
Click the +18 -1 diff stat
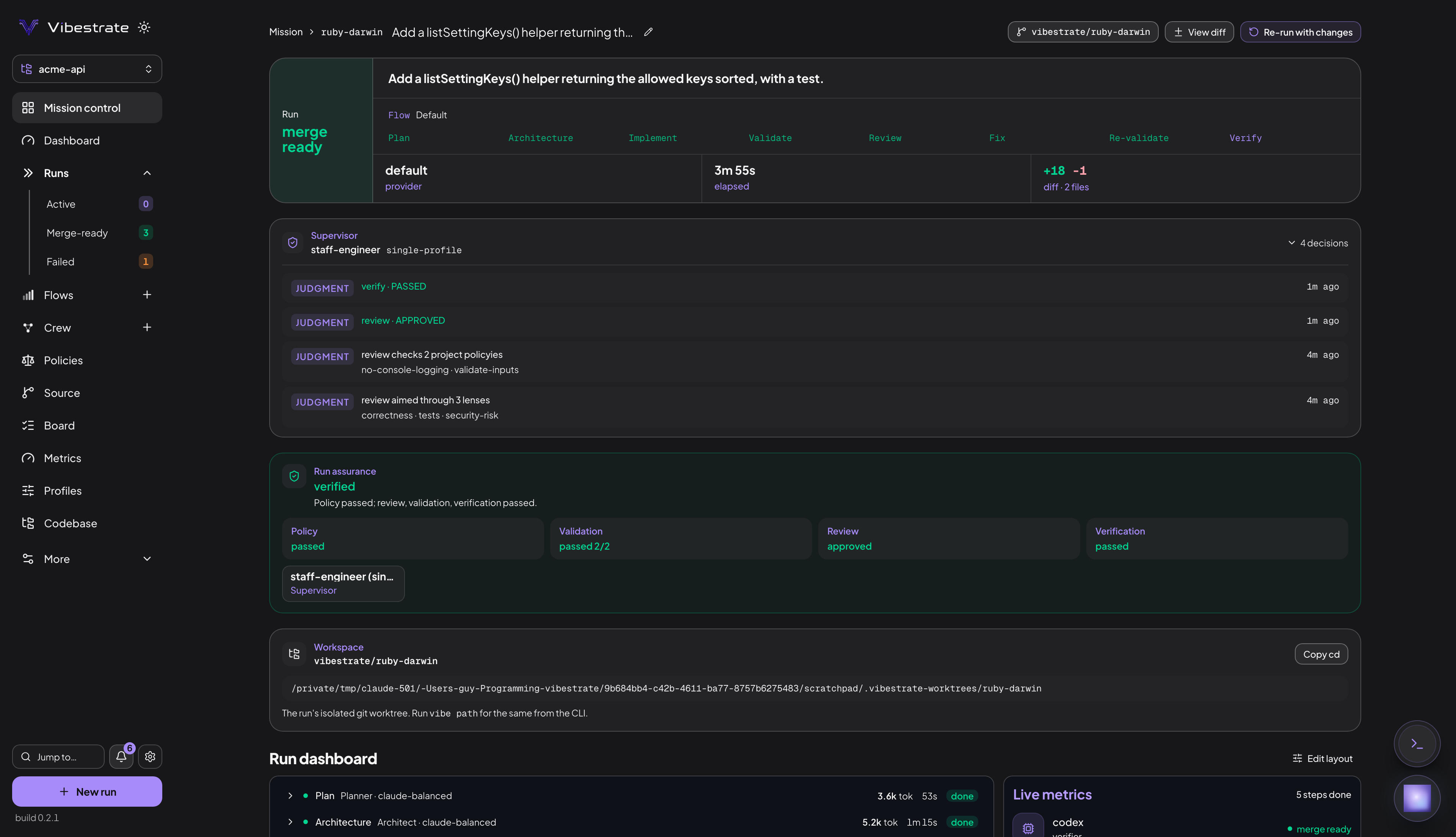click(1065, 171)
